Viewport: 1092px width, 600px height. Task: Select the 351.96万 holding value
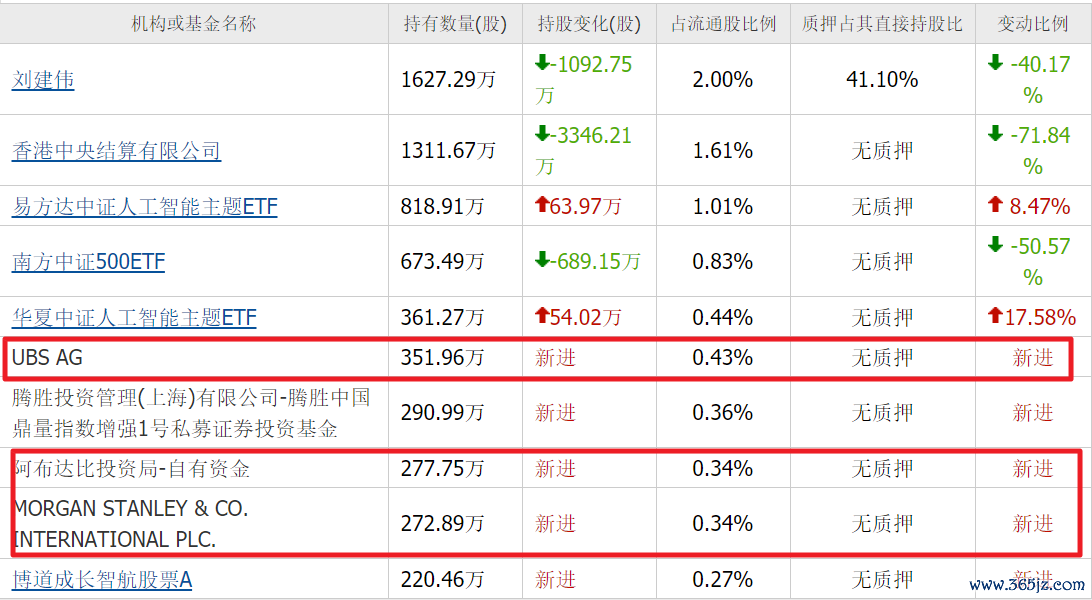[x=442, y=358]
